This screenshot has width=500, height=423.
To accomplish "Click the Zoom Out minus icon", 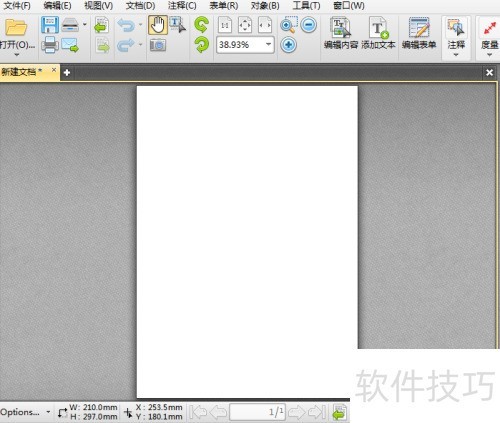I will (309, 25).
